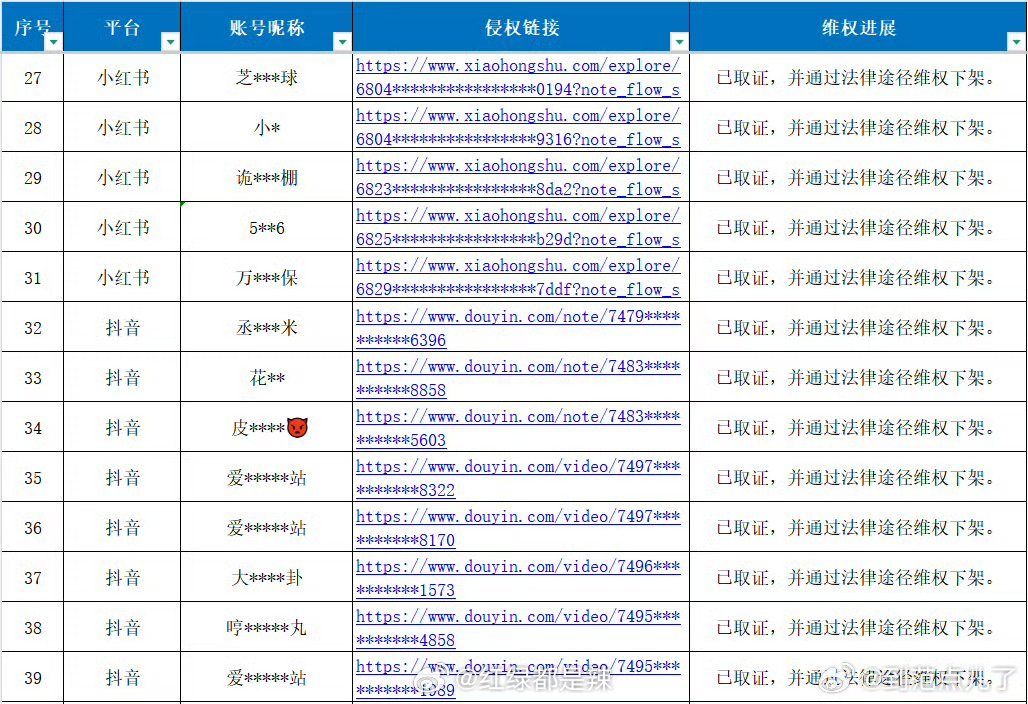Open the xiaohongshu link in row 29
This screenshot has width=1028, height=704.
click(518, 178)
